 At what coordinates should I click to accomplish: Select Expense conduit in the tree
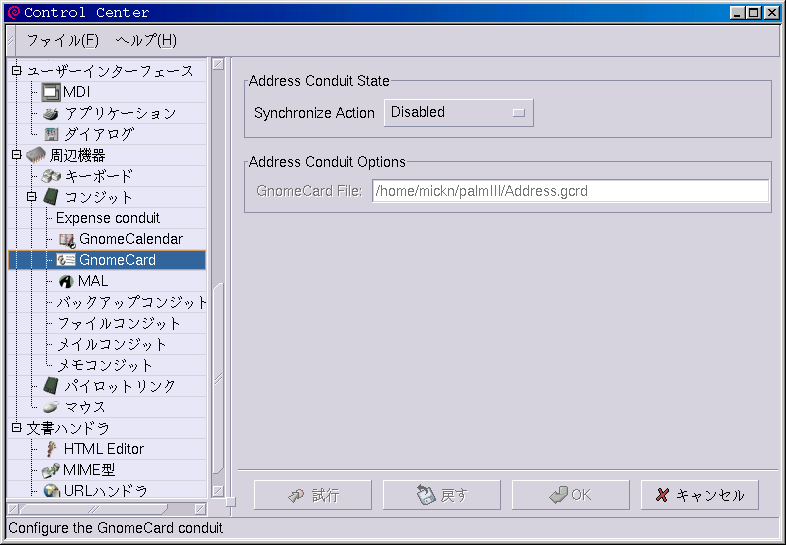tap(107, 218)
